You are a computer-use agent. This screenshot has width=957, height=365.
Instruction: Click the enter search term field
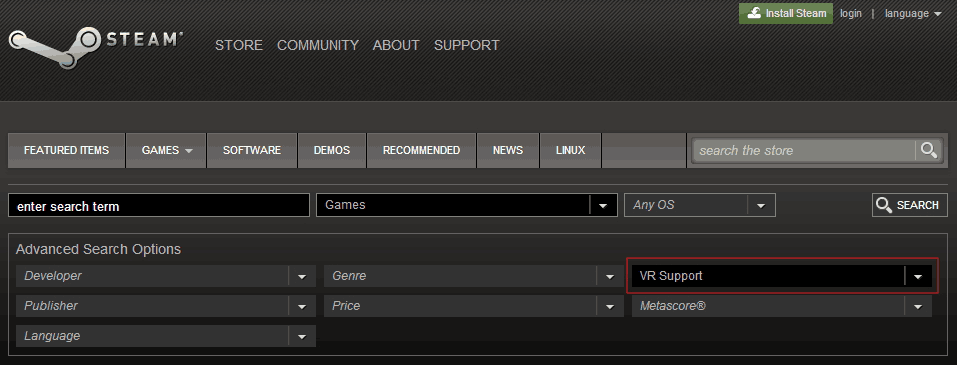coord(159,206)
